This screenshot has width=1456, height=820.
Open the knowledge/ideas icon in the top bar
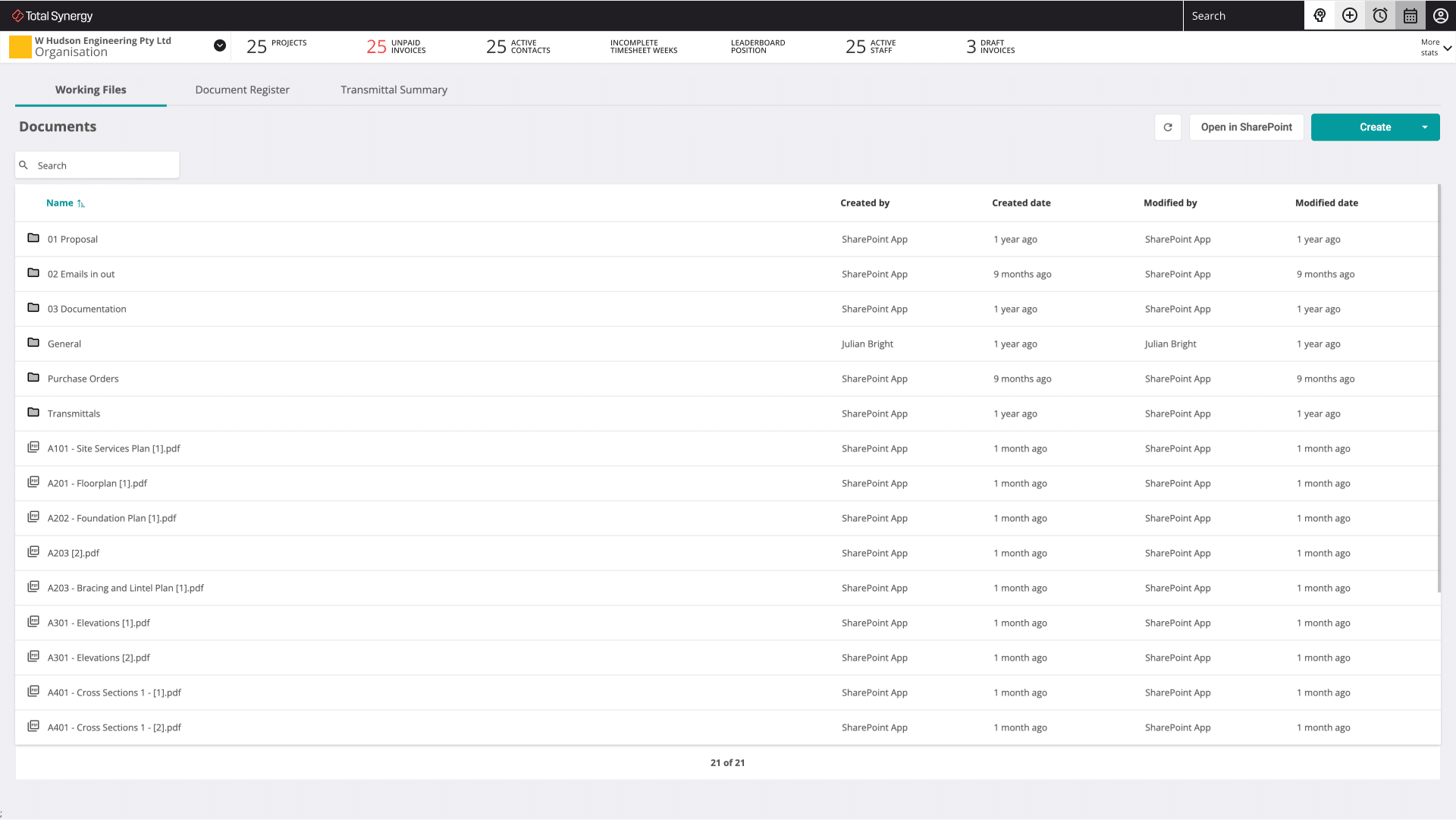[x=1319, y=15]
